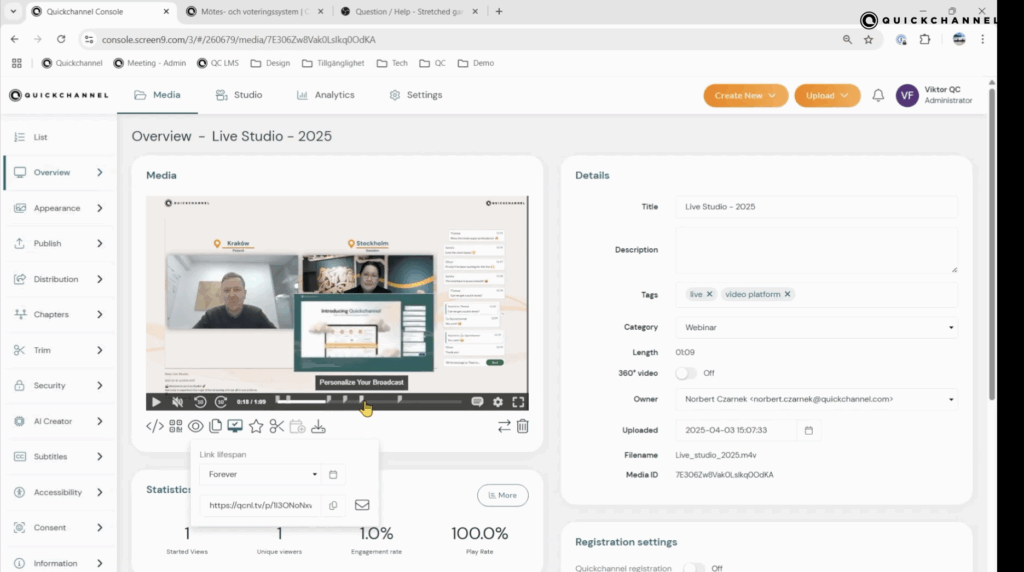Image resolution: width=1024 pixels, height=572 pixels.
Task: Click the Create New button
Action: [746, 95]
